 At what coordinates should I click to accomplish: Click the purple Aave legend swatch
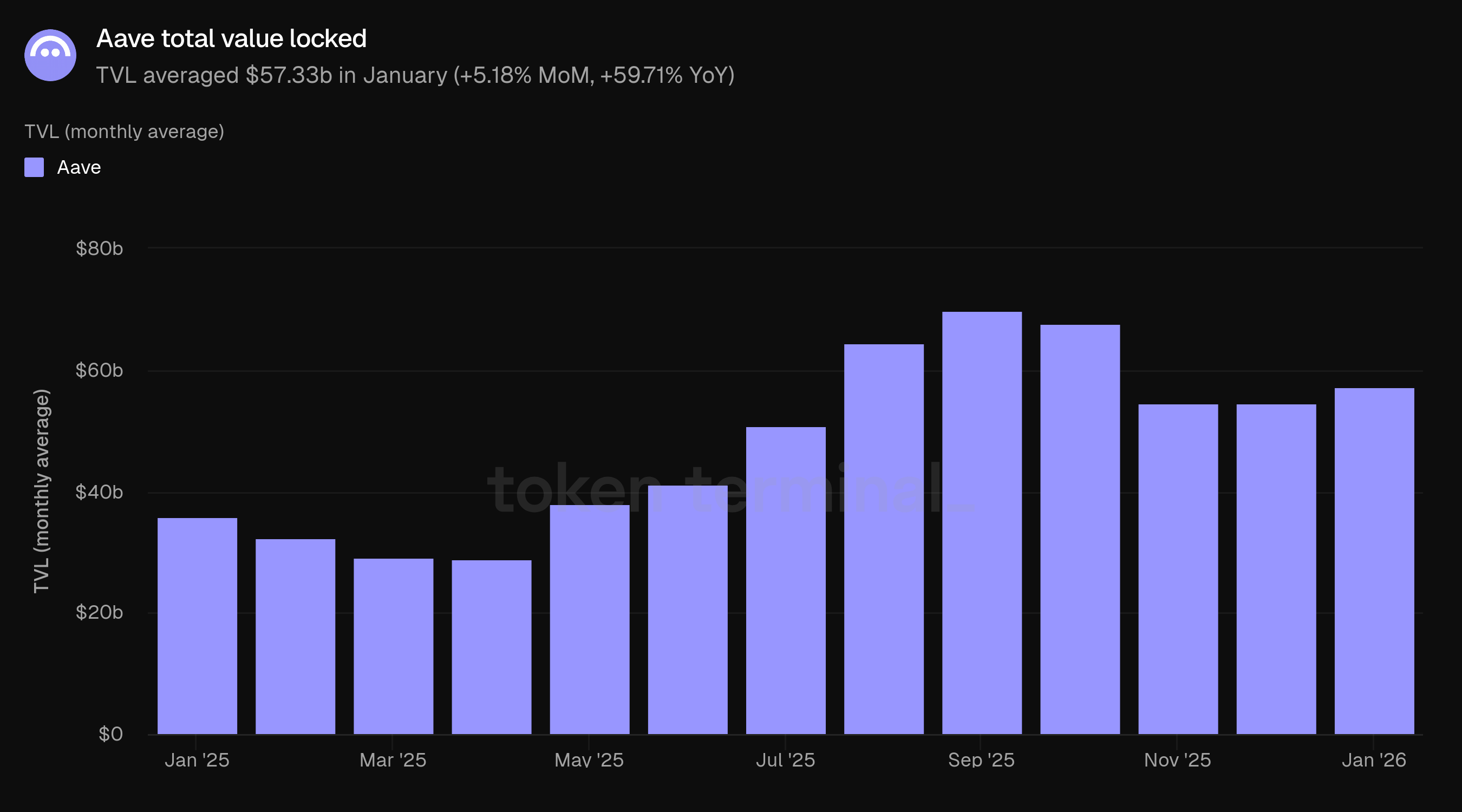coord(34,167)
